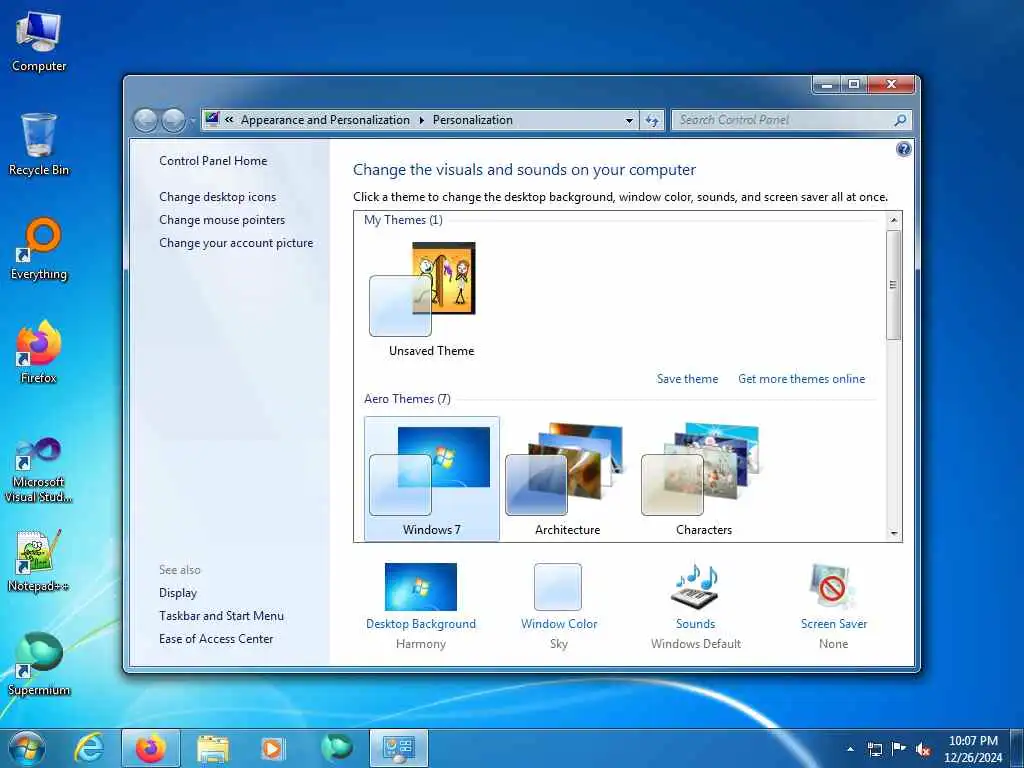The image size is (1024, 768).
Task: Click the network tray icon
Action: 874,749
